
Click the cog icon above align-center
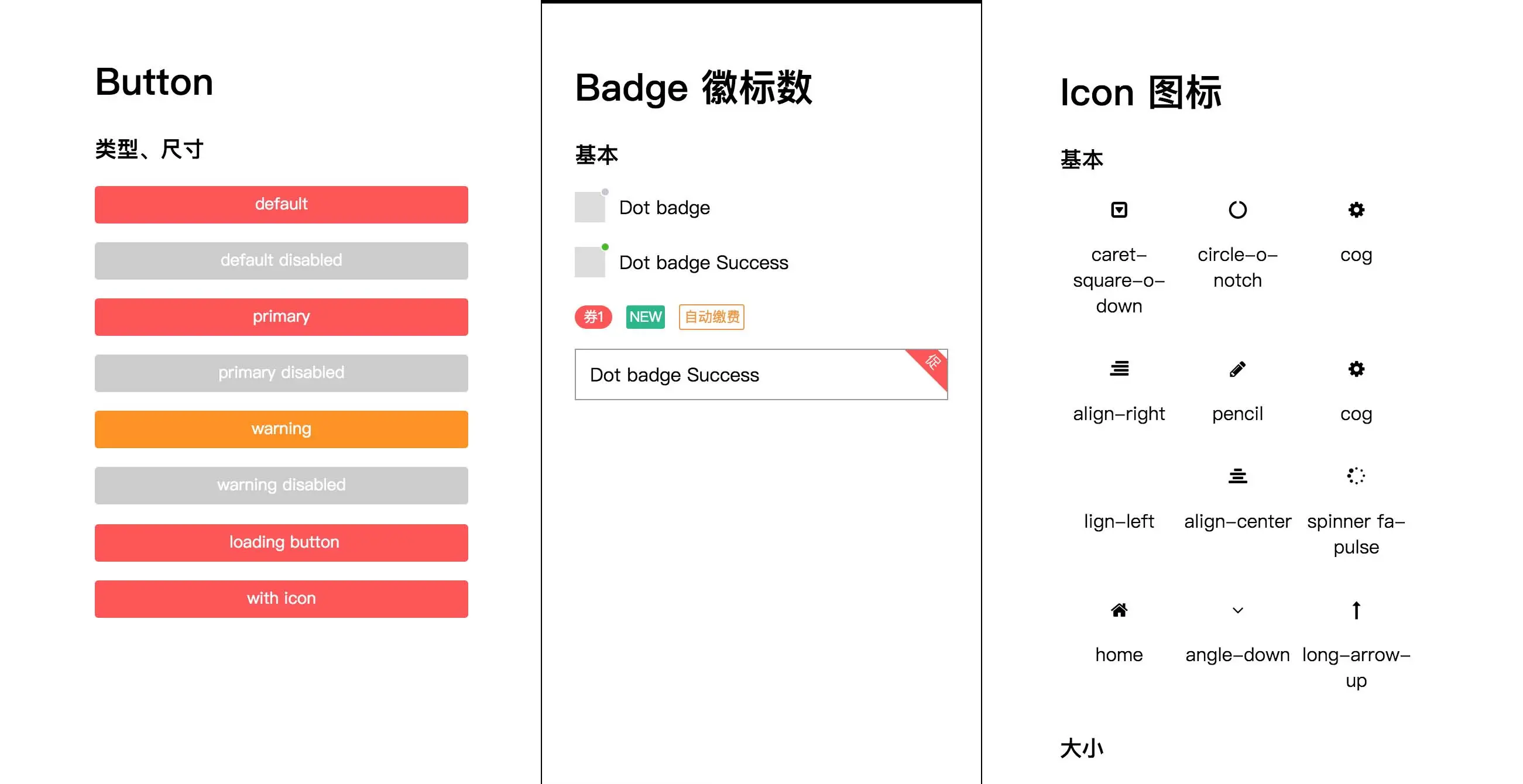tap(1356, 369)
